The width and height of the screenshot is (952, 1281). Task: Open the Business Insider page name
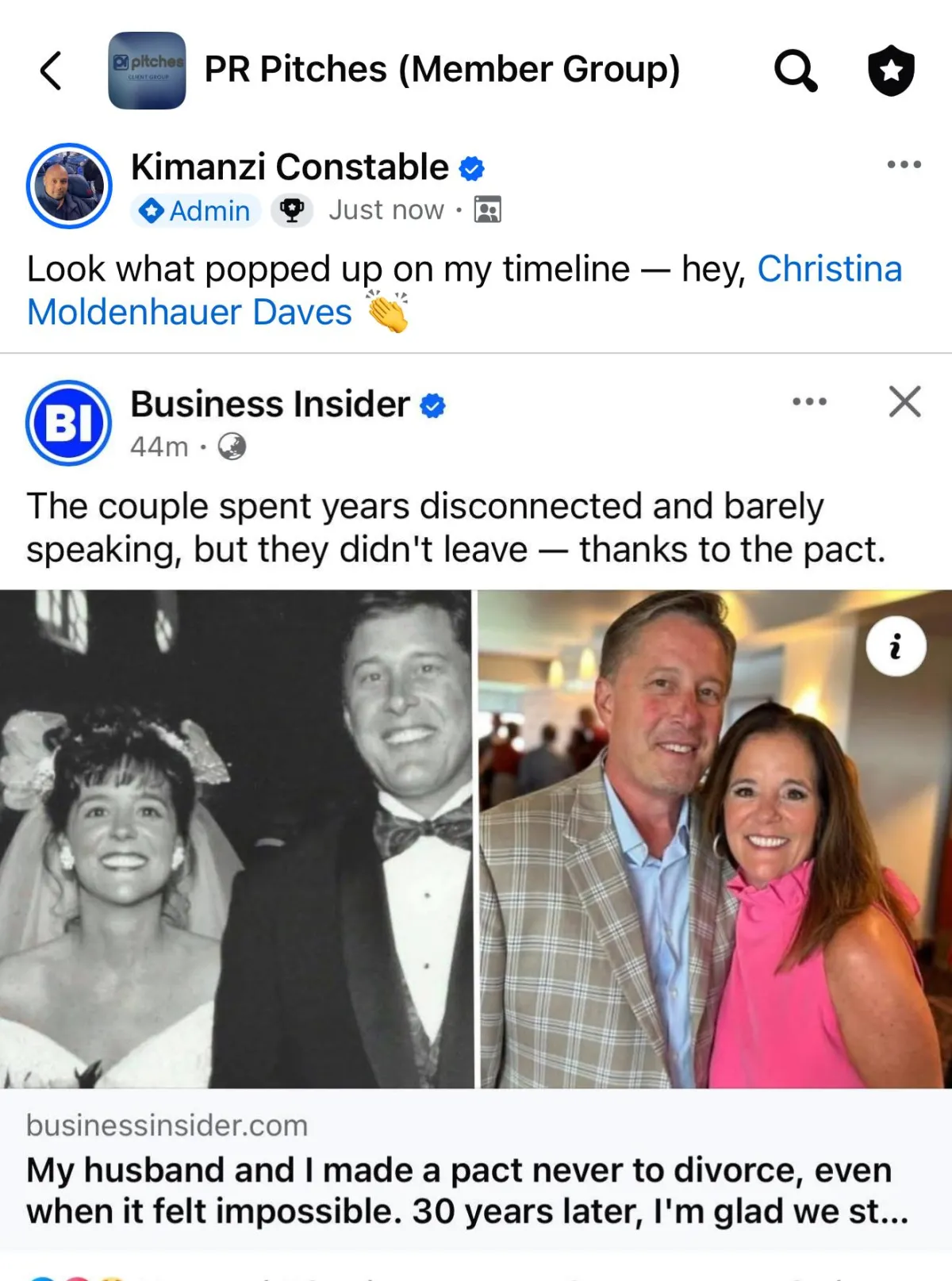point(270,405)
